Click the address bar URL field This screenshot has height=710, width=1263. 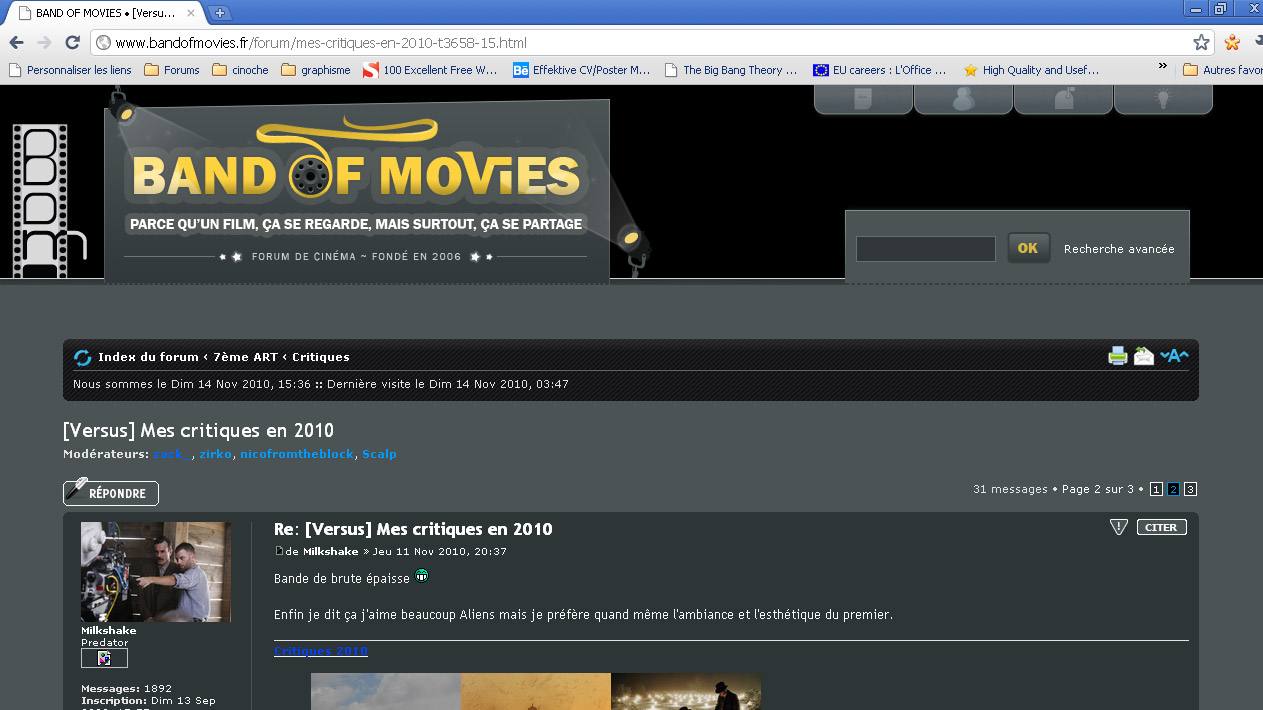point(640,43)
